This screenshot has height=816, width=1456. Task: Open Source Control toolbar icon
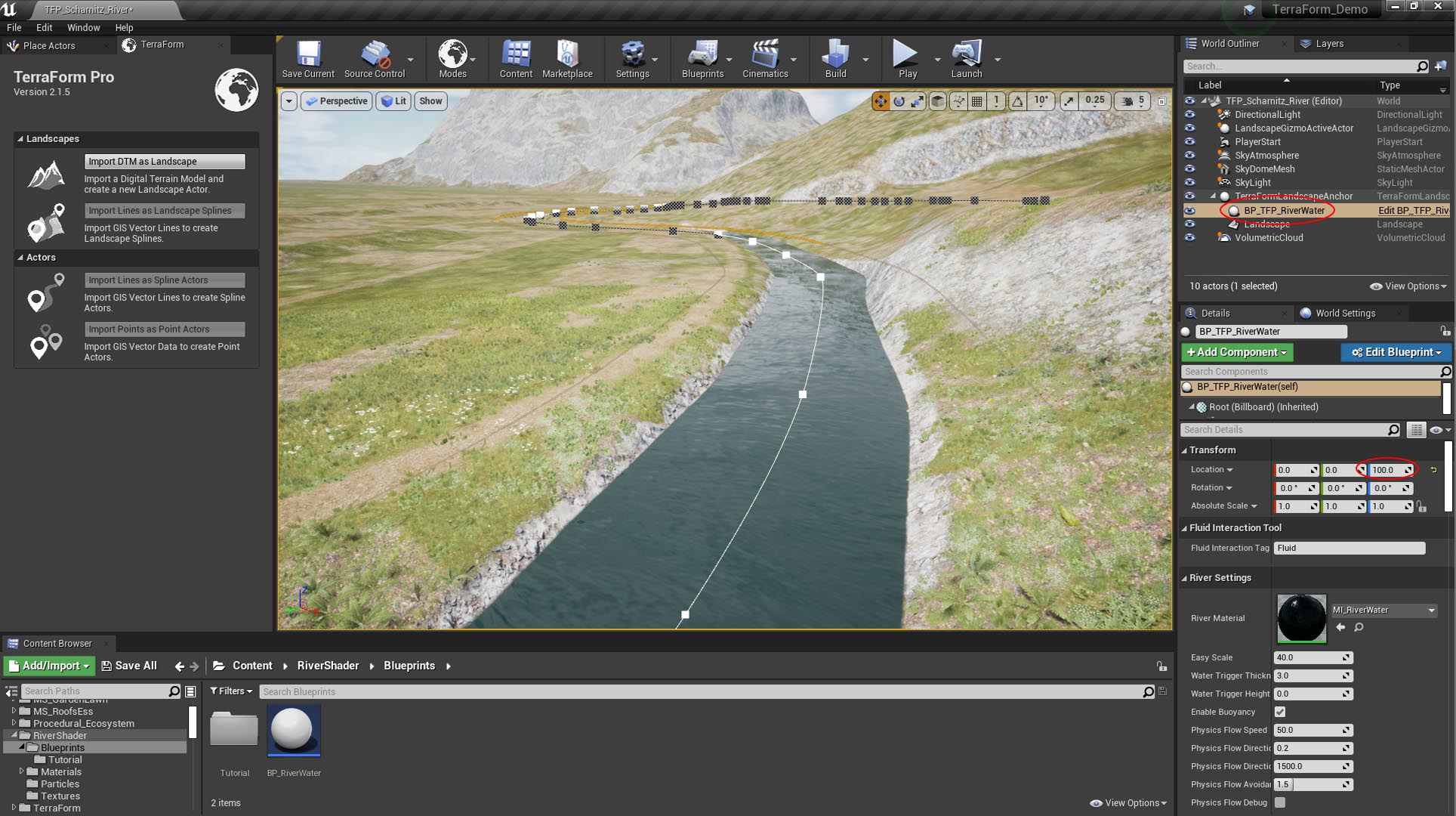pyautogui.click(x=375, y=54)
